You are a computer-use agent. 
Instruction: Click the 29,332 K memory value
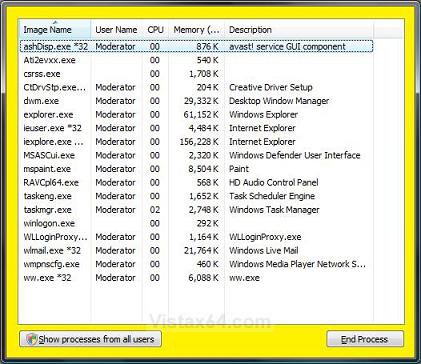[x=201, y=101]
